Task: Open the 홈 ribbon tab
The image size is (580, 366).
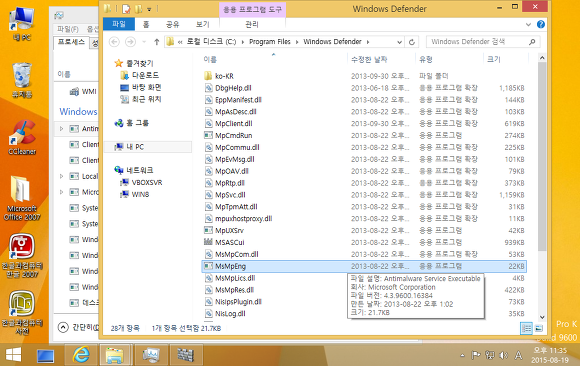Action: (146, 24)
